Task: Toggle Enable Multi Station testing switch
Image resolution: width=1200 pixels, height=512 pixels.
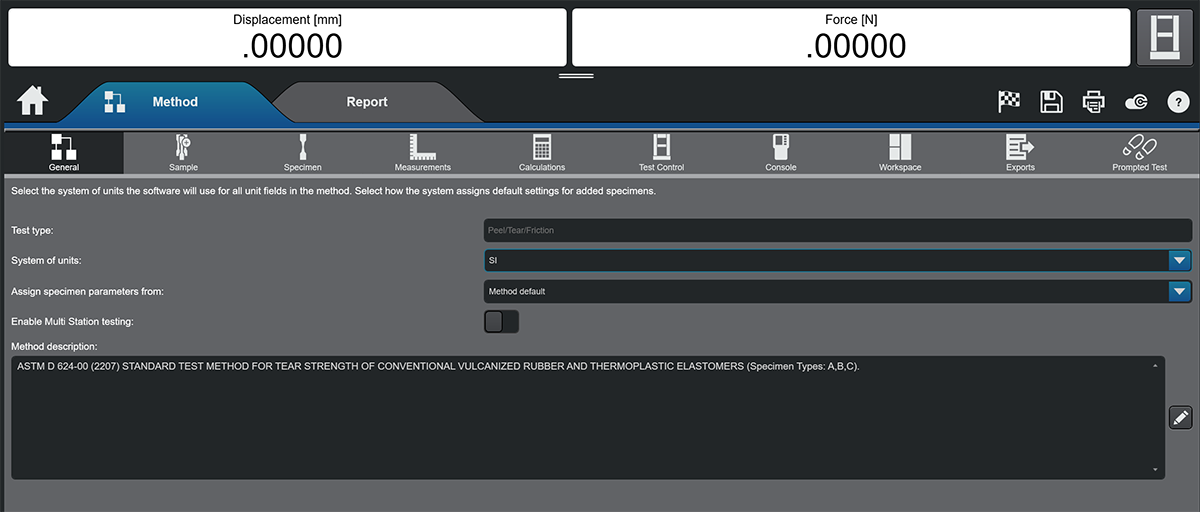Action: click(x=501, y=322)
